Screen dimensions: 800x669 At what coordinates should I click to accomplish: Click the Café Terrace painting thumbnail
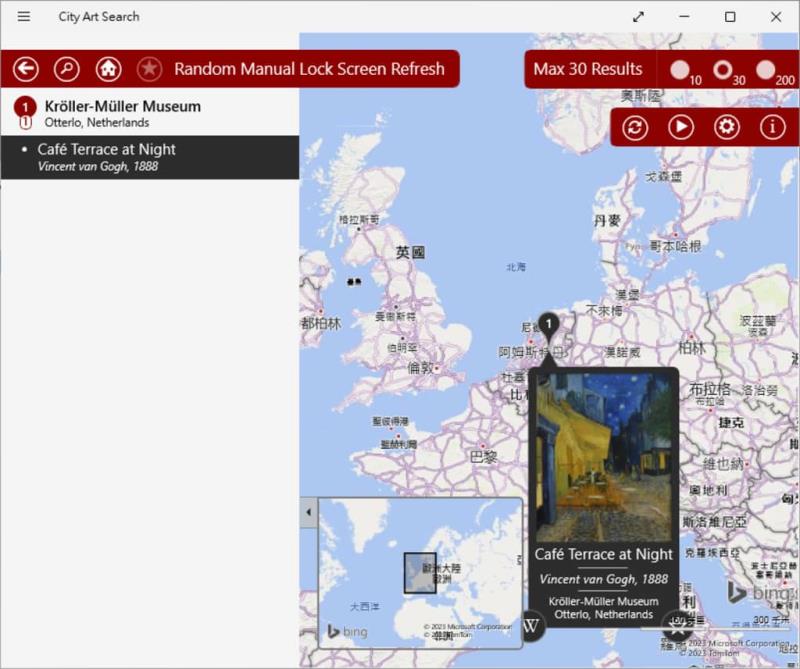(603, 457)
